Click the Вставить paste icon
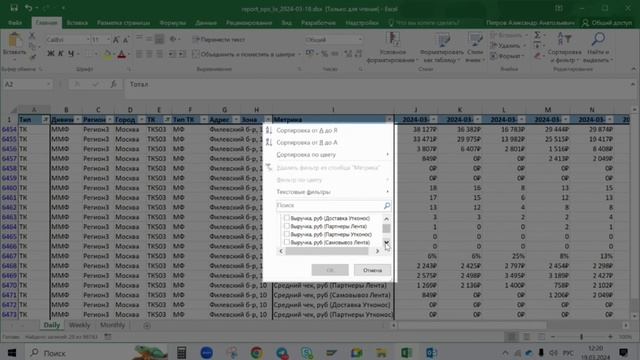This screenshot has height=360, width=640. [15, 40]
